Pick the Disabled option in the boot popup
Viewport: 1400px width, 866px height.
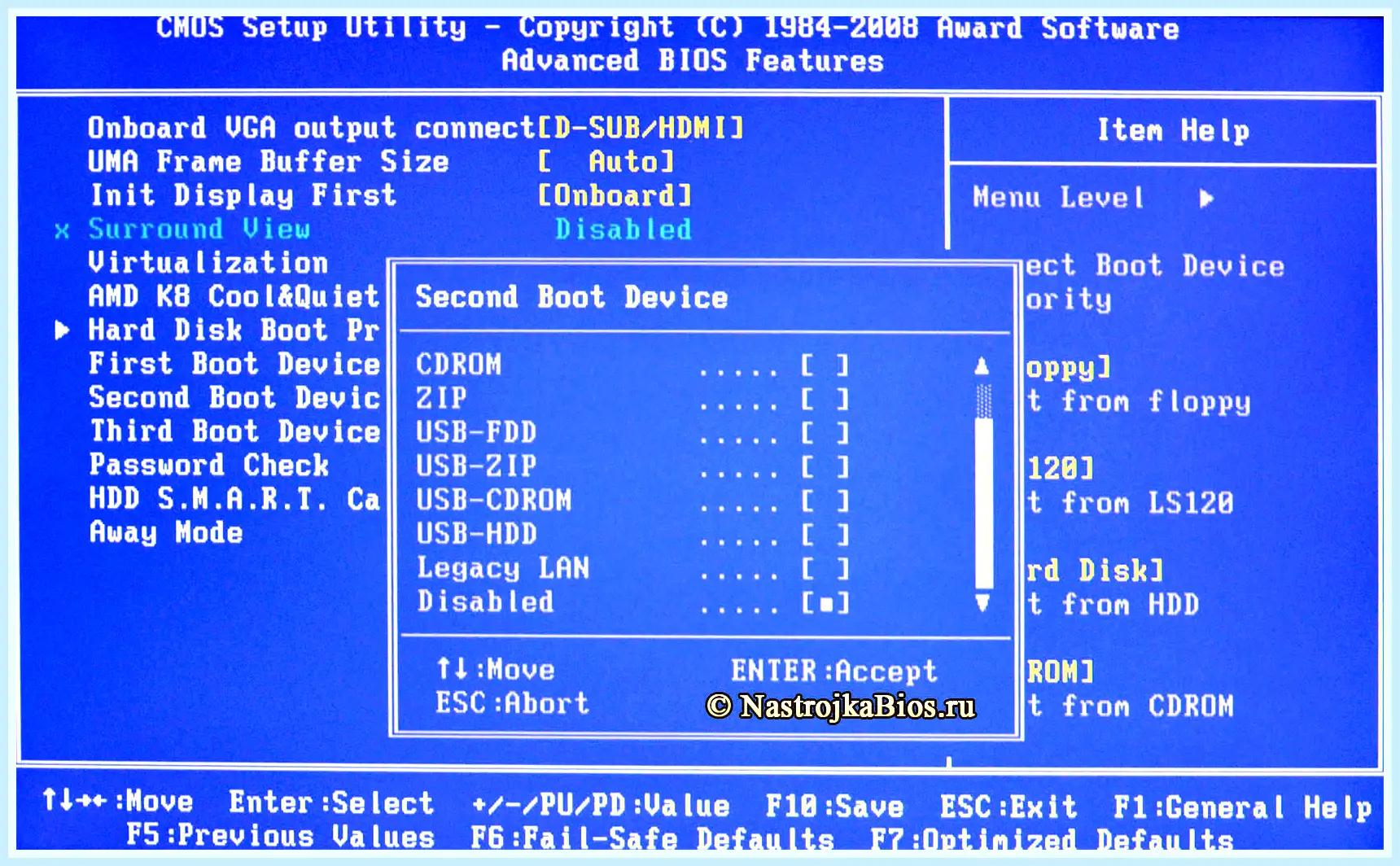pyautogui.click(x=632, y=602)
